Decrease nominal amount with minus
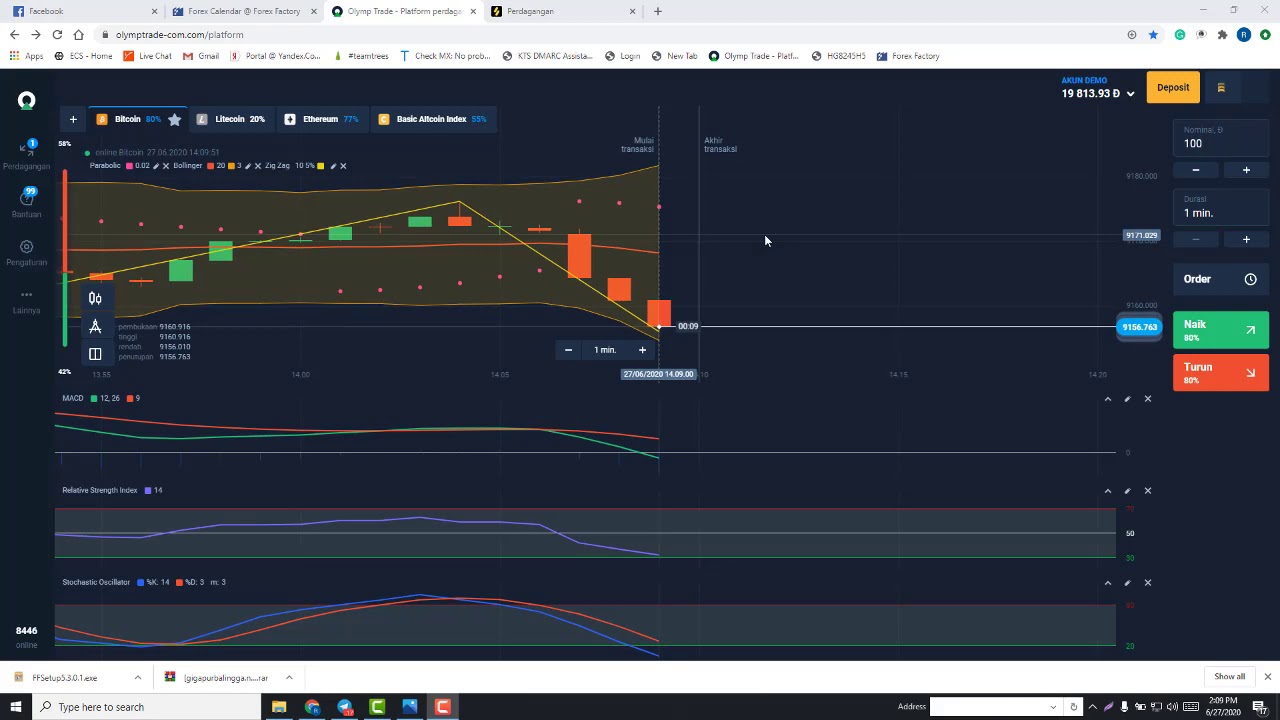The height and width of the screenshot is (720, 1280). tap(1196, 170)
